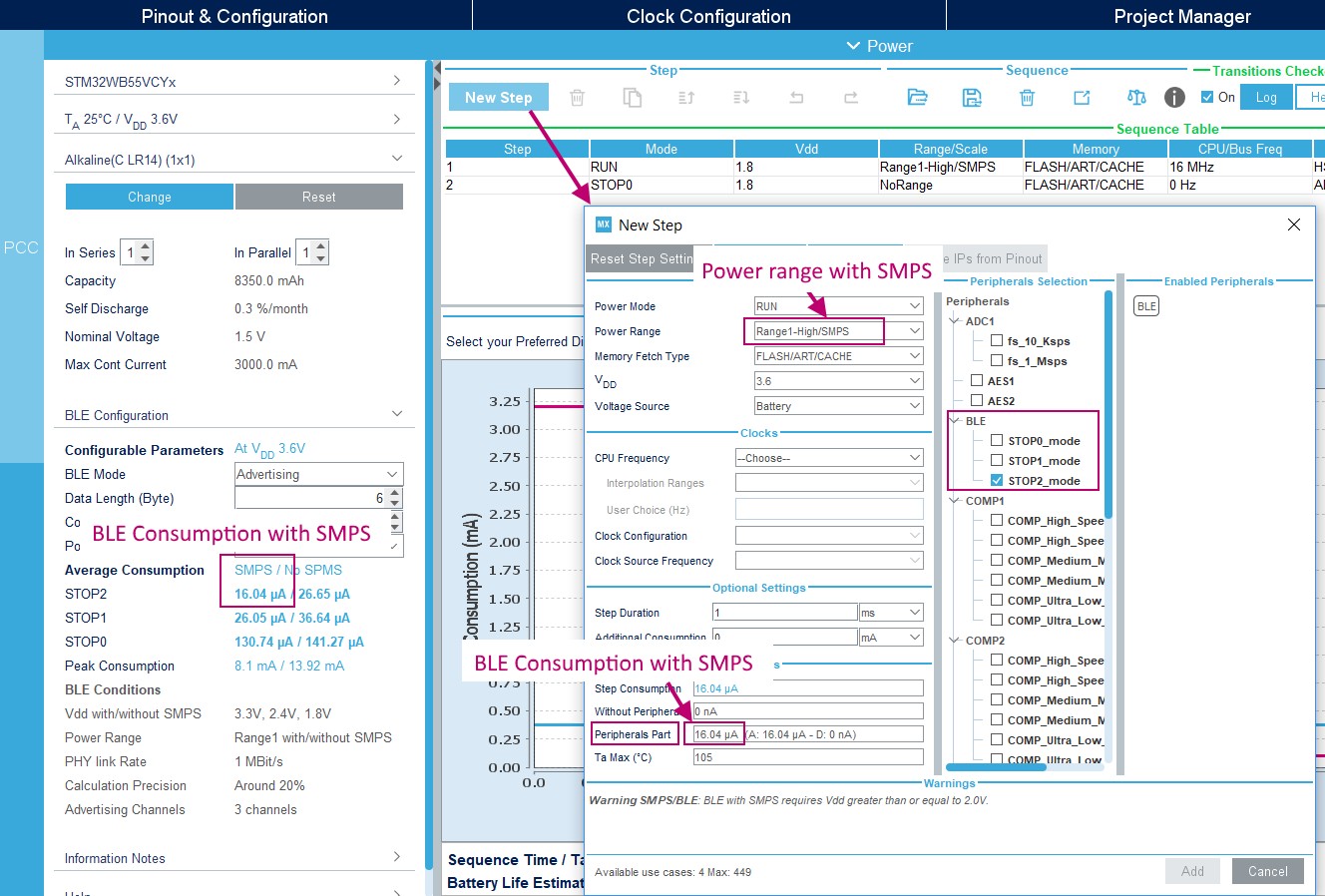Click the New Step button
The height and width of the screenshot is (896, 1325).
(x=499, y=97)
